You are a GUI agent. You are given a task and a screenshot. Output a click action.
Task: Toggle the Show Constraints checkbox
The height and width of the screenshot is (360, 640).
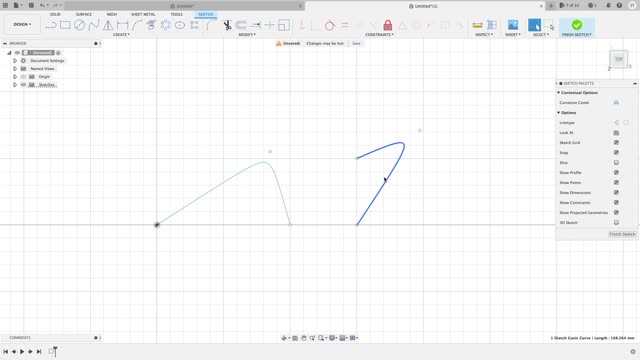click(616, 202)
